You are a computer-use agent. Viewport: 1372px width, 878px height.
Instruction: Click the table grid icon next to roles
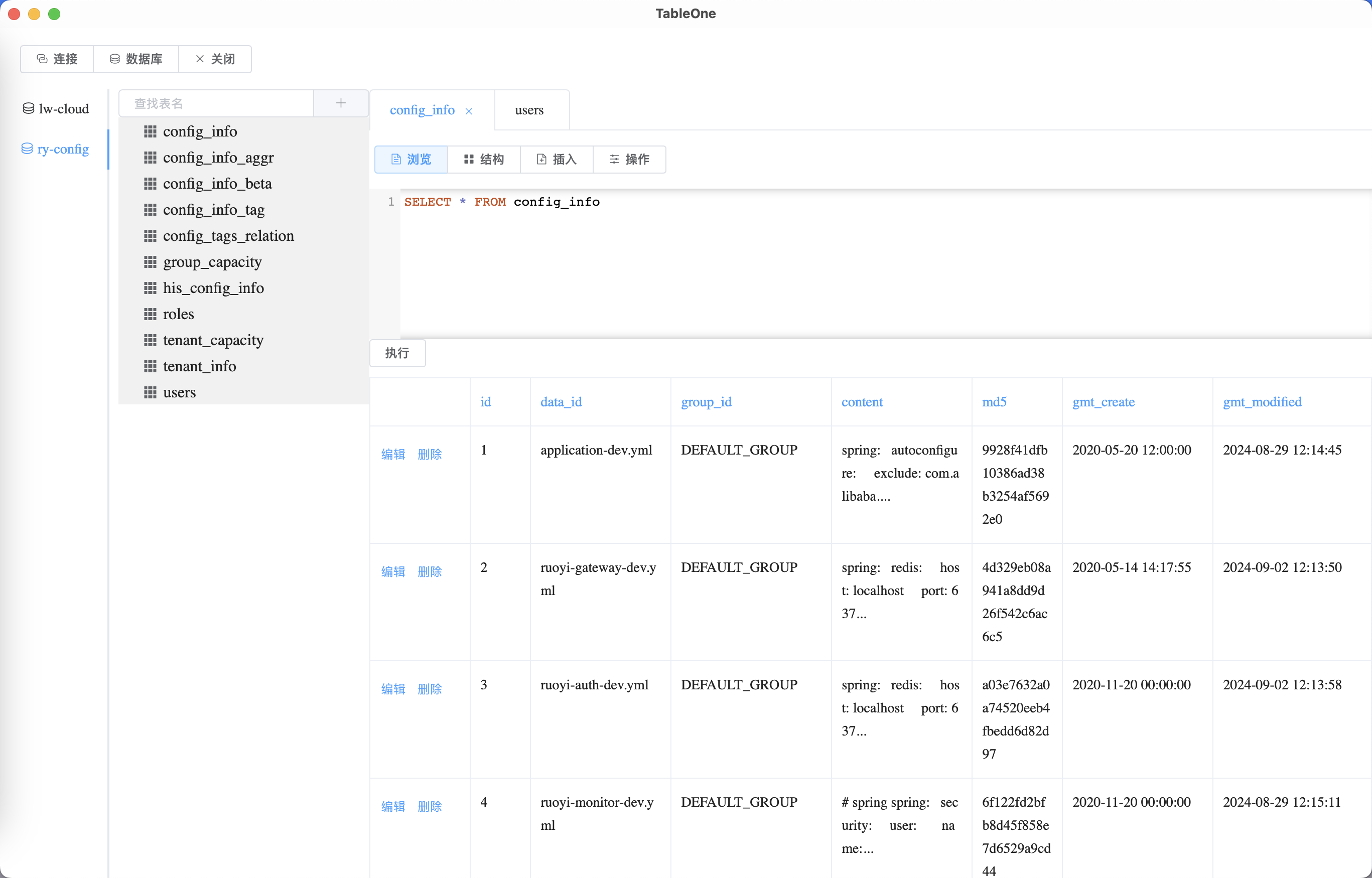(x=150, y=314)
